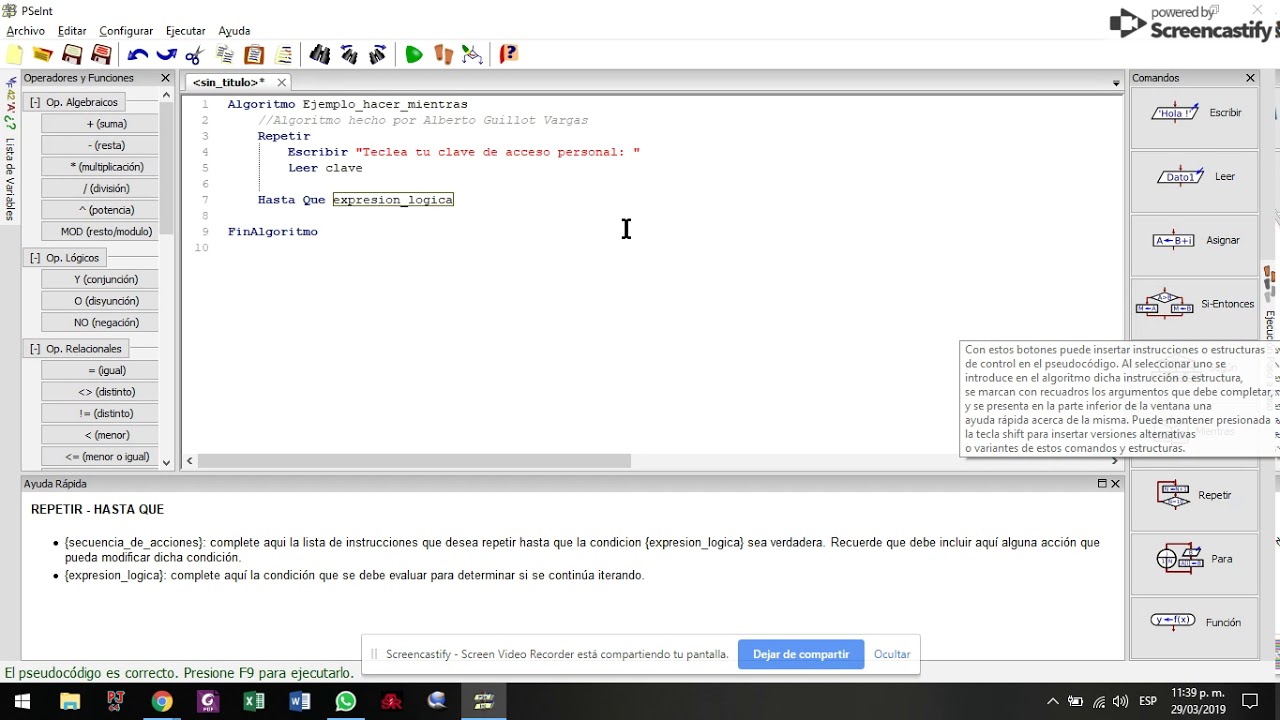The image size is (1280, 720).
Task: Insert the + (suma) operator
Action: click(x=100, y=124)
